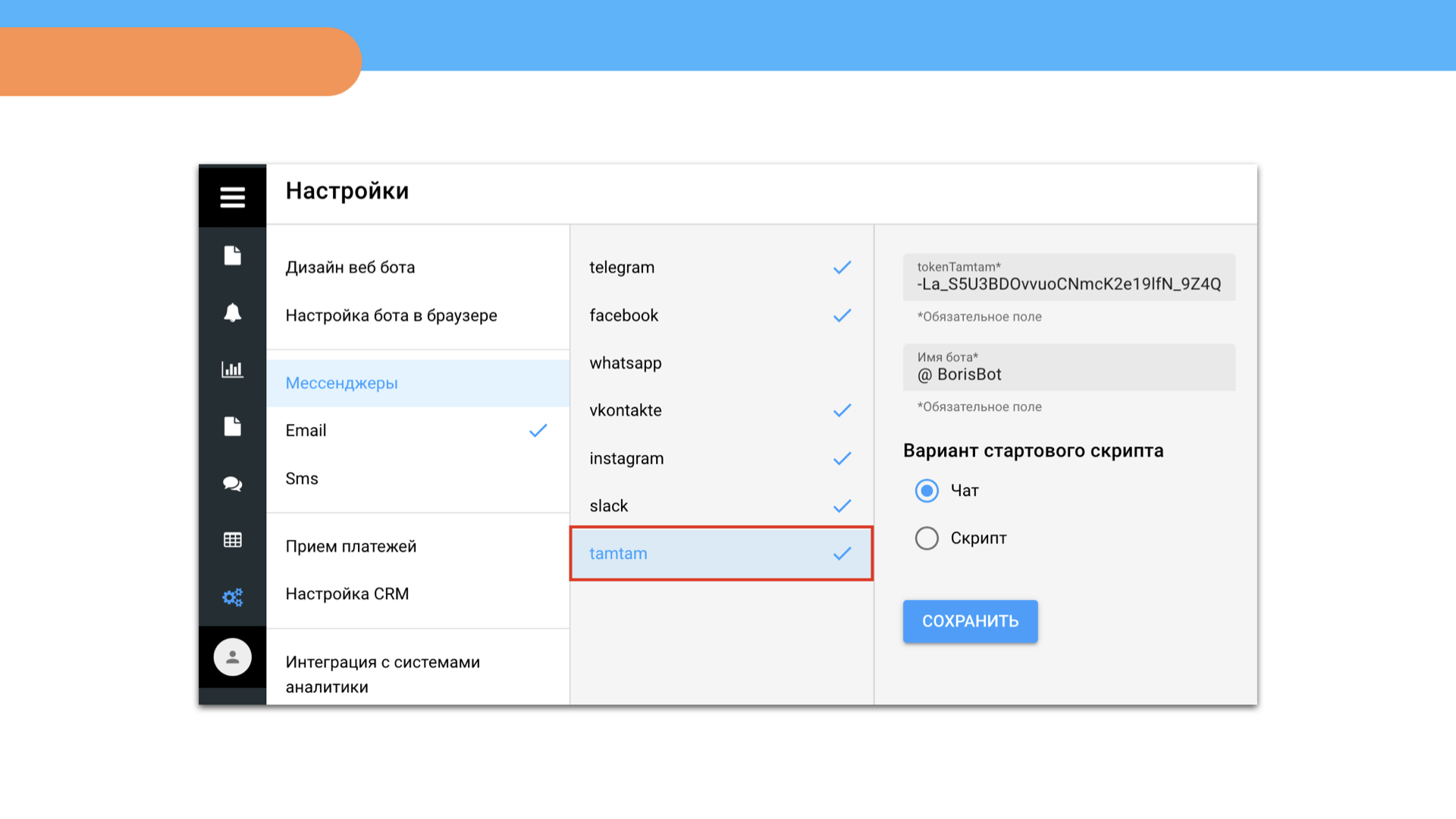Open Настройка CRM item
1456x819 pixels.
pyautogui.click(x=418, y=594)
